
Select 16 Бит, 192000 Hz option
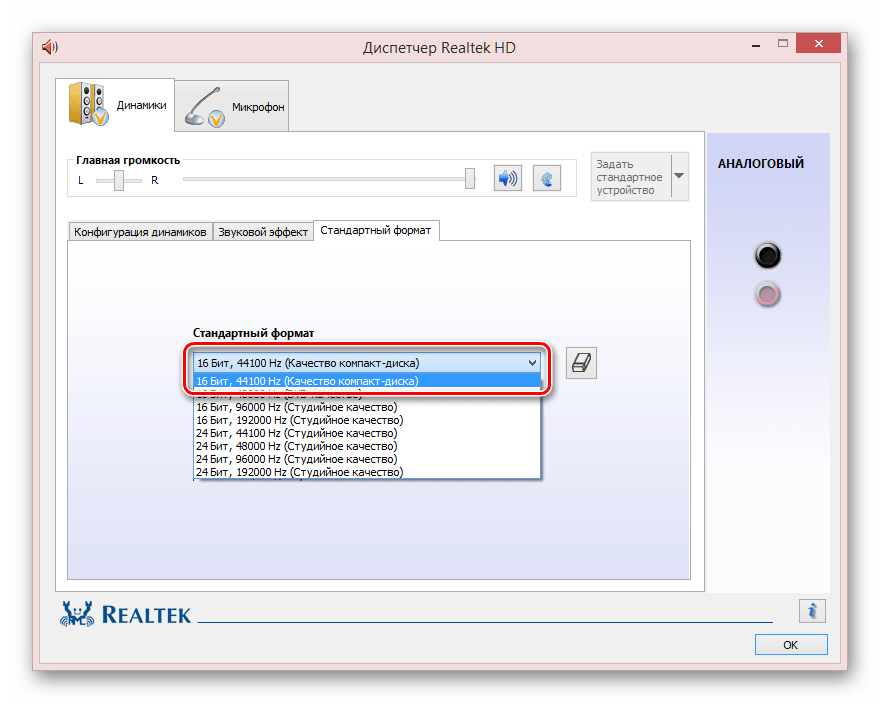367,420
